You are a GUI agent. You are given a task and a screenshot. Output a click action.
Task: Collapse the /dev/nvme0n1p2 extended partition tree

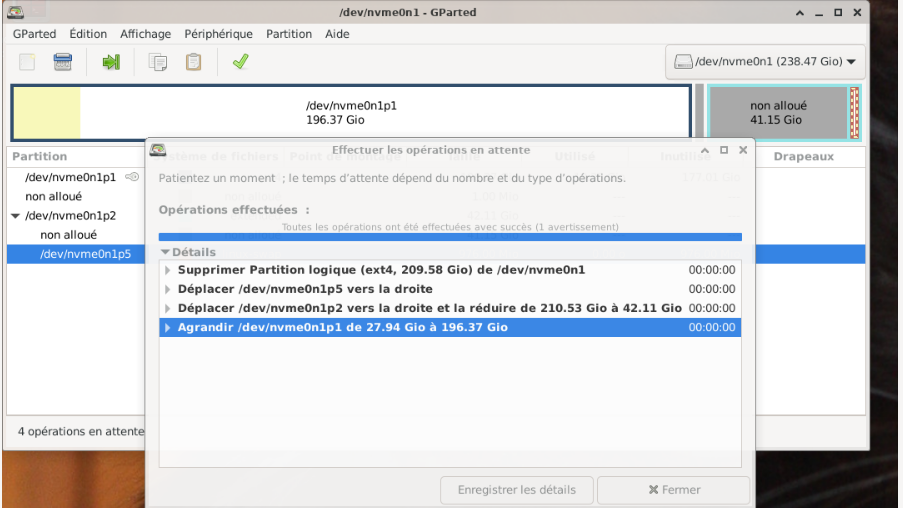15,216
